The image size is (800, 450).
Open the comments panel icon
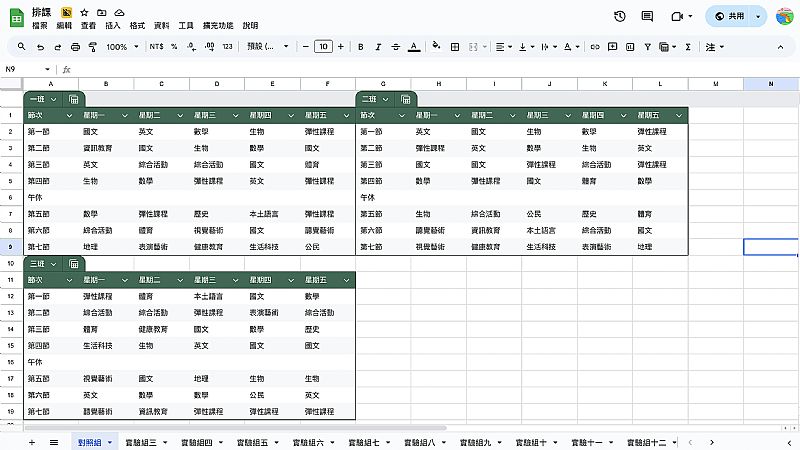648,17
